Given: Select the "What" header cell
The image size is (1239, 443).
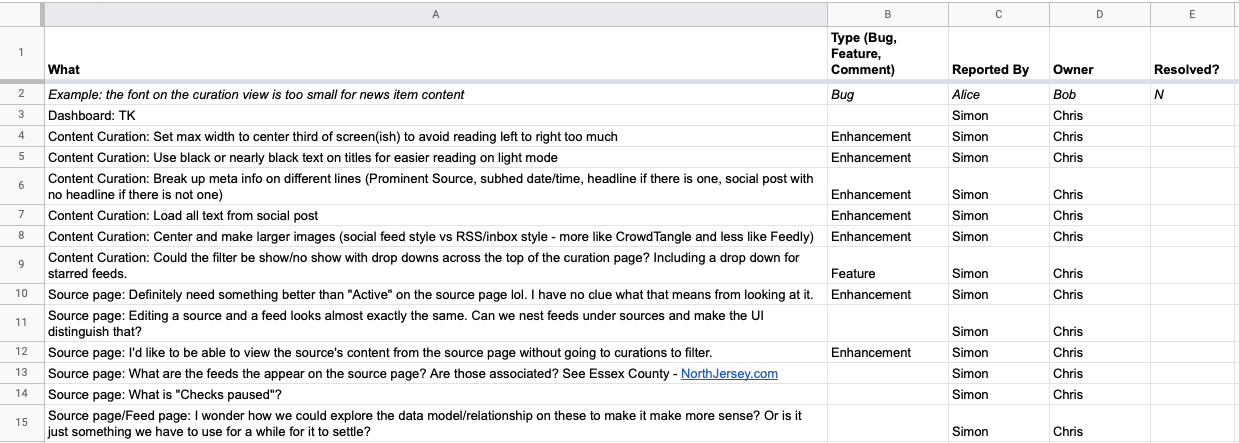Looking at the screenshot, I should click(435, 69).
